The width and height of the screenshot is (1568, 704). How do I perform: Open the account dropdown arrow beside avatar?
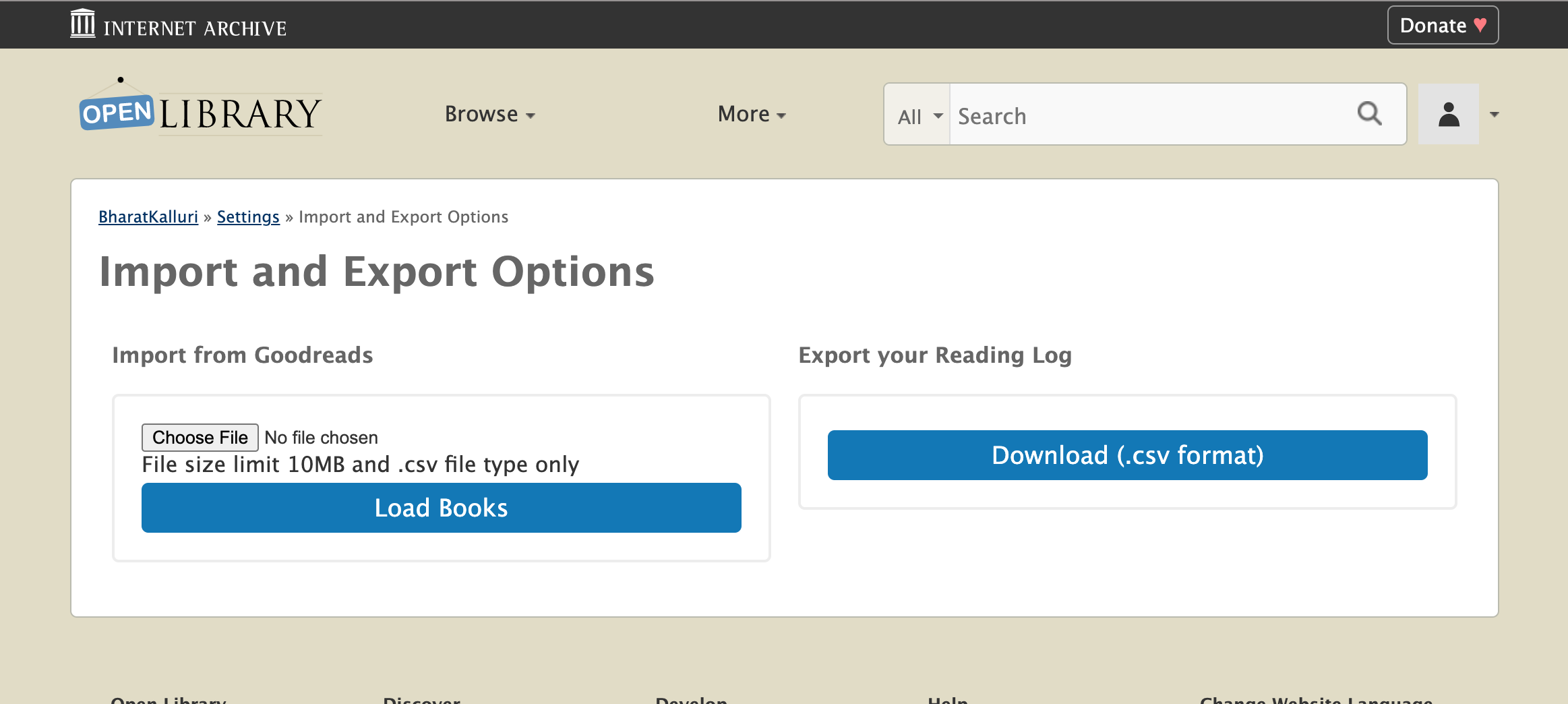[x=1494, y=114]
